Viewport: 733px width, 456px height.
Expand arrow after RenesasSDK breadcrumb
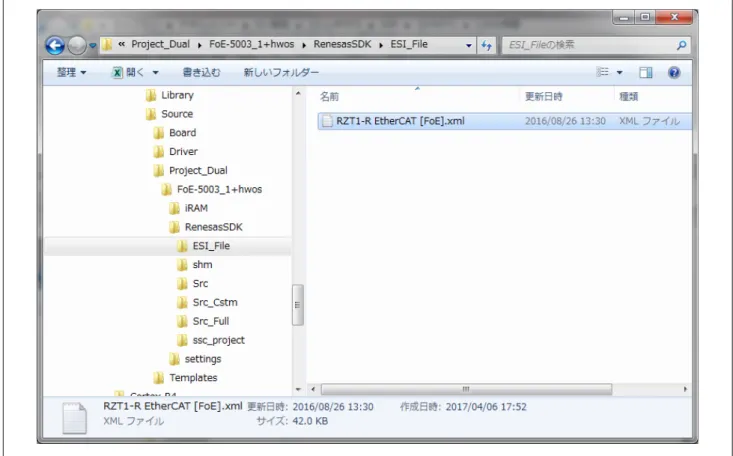(x=381, y=45)
